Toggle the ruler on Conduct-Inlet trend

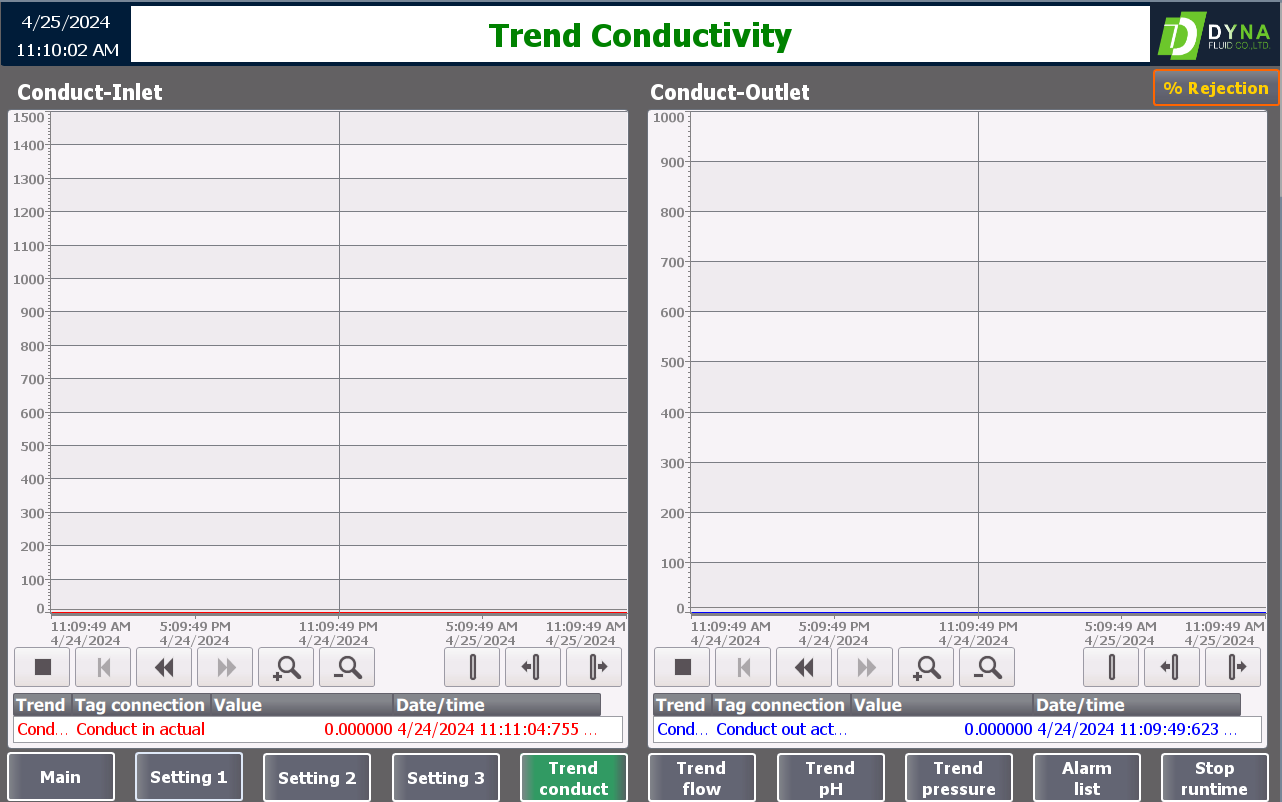coord(472,667)
